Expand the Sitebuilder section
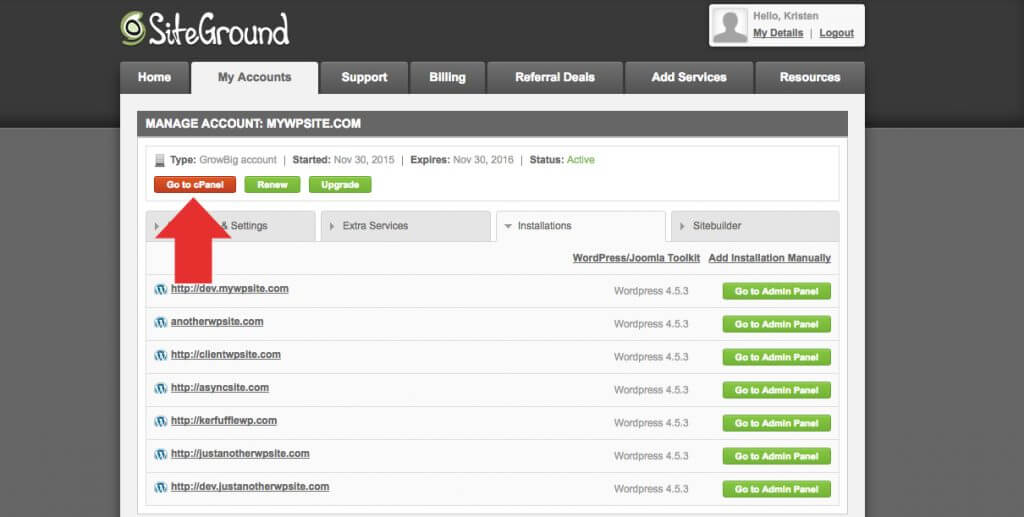The image size is (1024, 517). tap(755, 226)
